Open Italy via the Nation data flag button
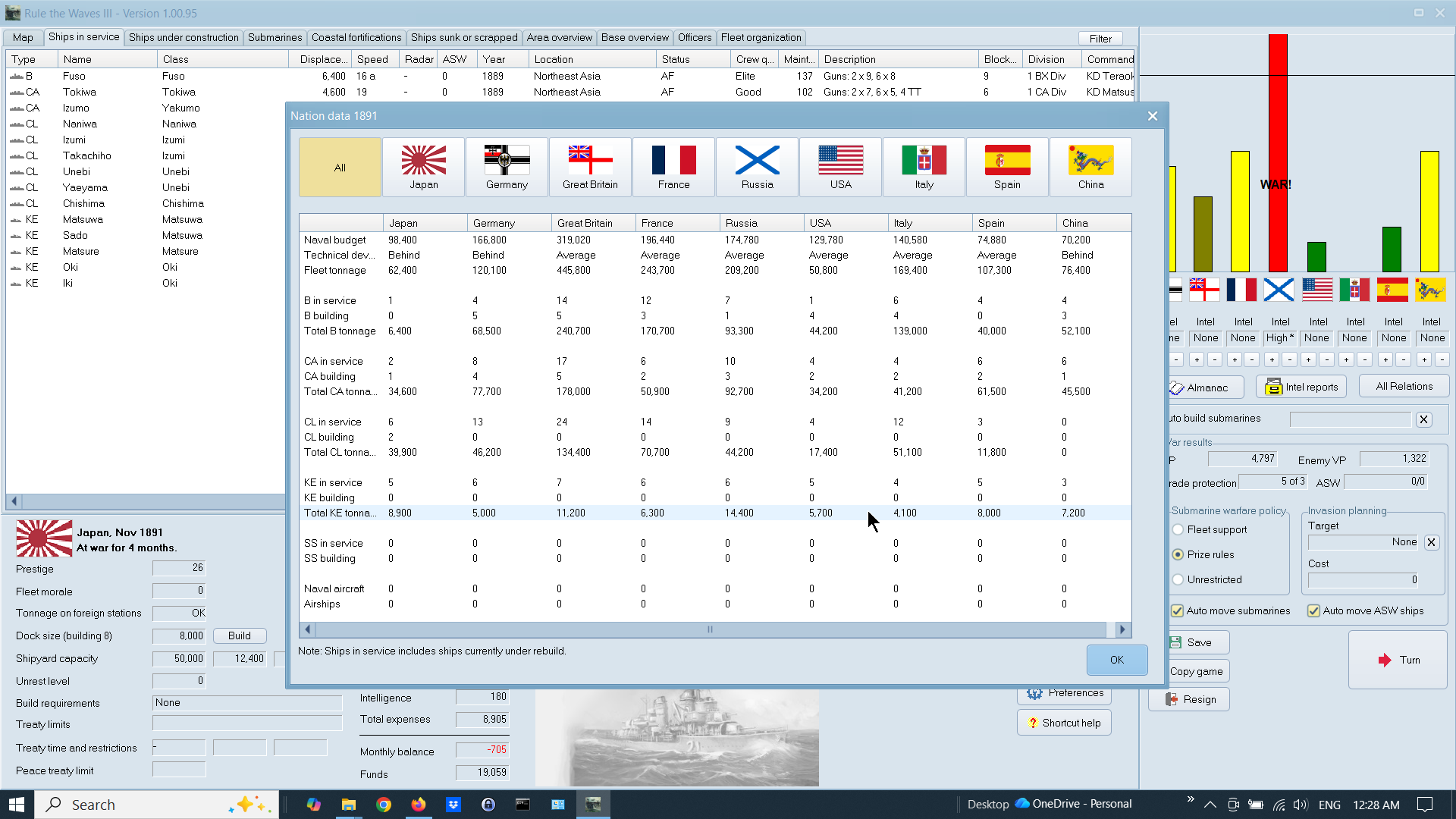Image resolution: width=1456 pixels, height=819 pixels. coord(924,167)
